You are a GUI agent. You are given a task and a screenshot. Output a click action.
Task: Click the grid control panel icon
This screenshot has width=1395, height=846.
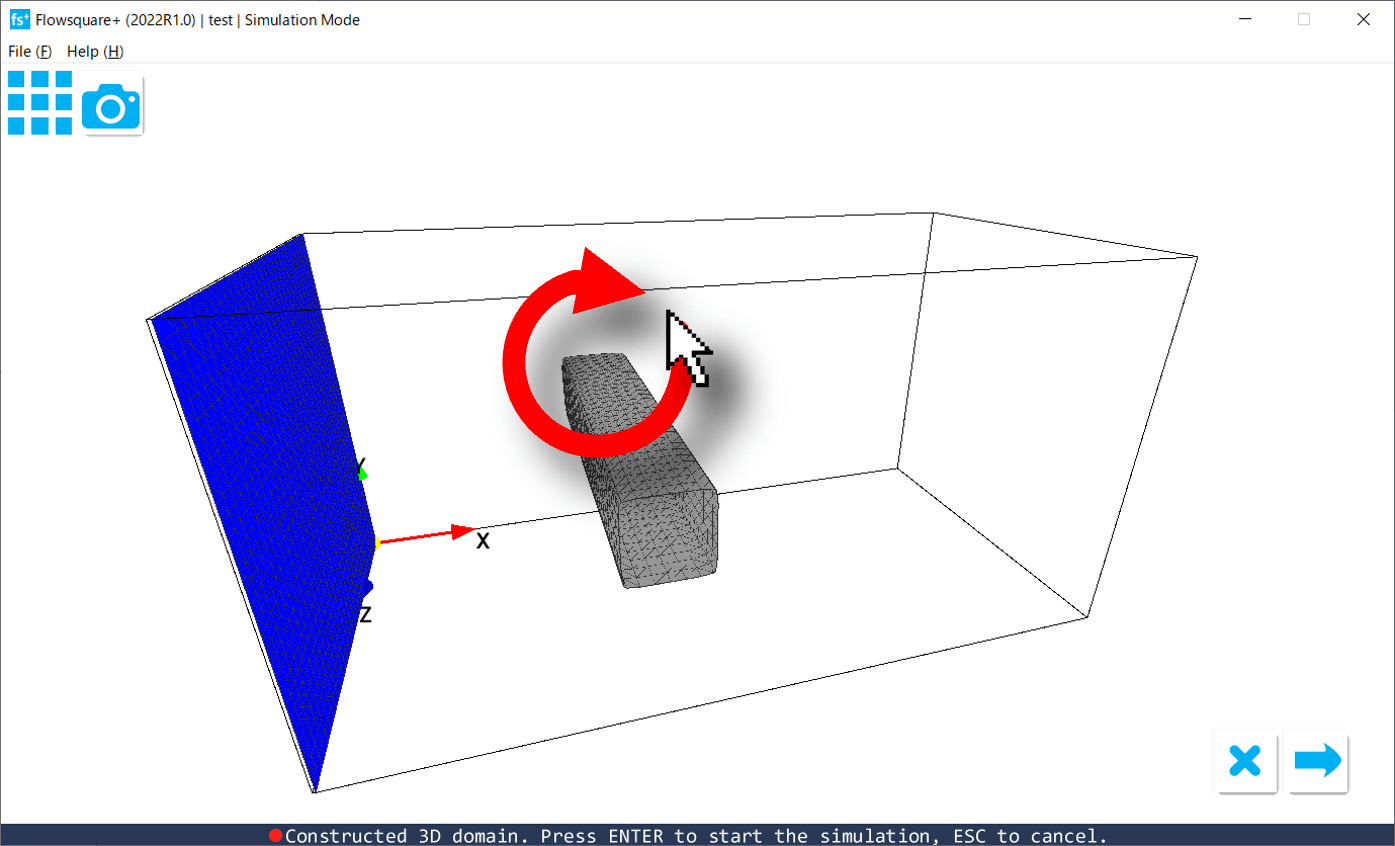40,102
